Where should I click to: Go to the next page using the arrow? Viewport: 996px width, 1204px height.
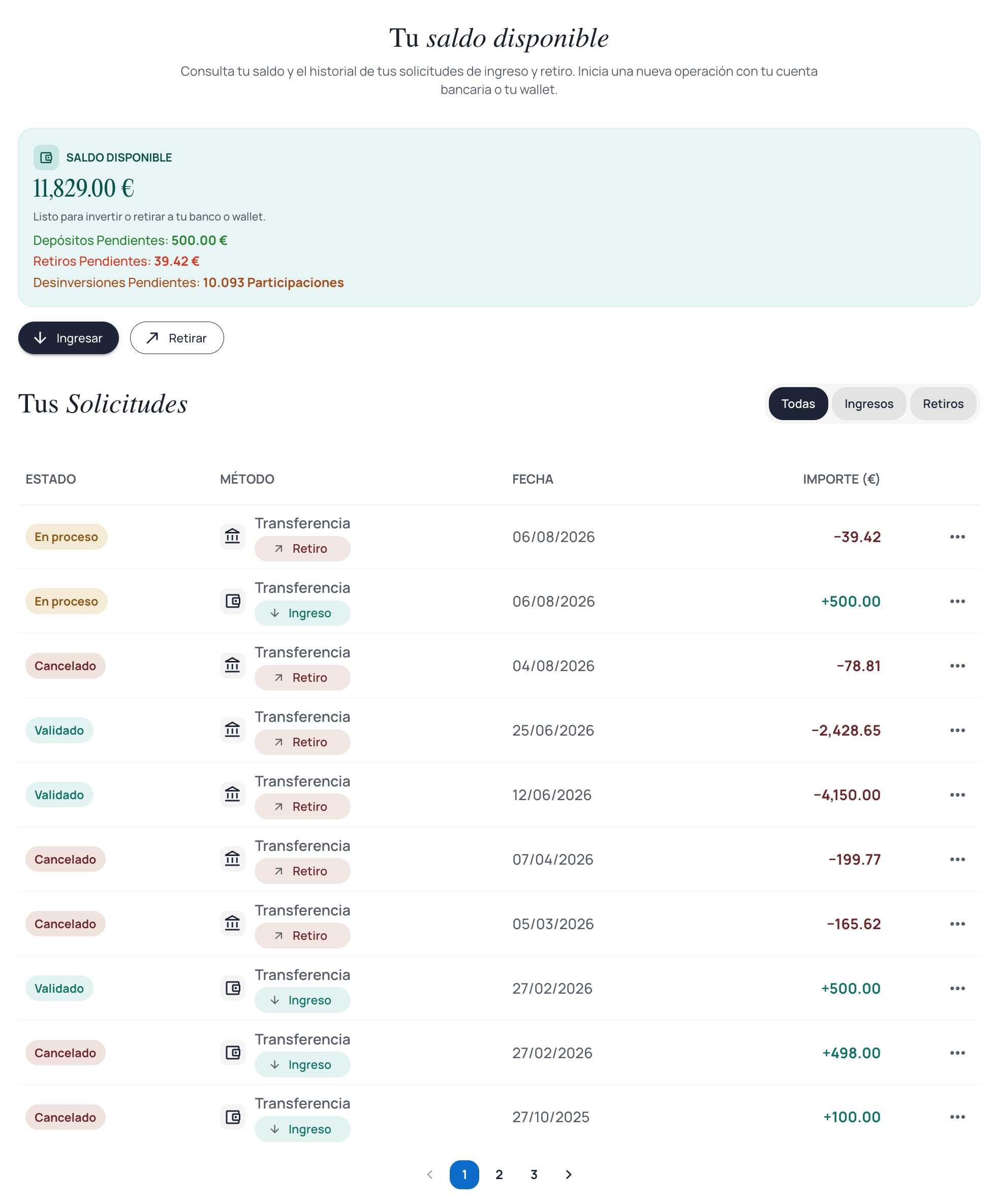(x=568, y=1174)
